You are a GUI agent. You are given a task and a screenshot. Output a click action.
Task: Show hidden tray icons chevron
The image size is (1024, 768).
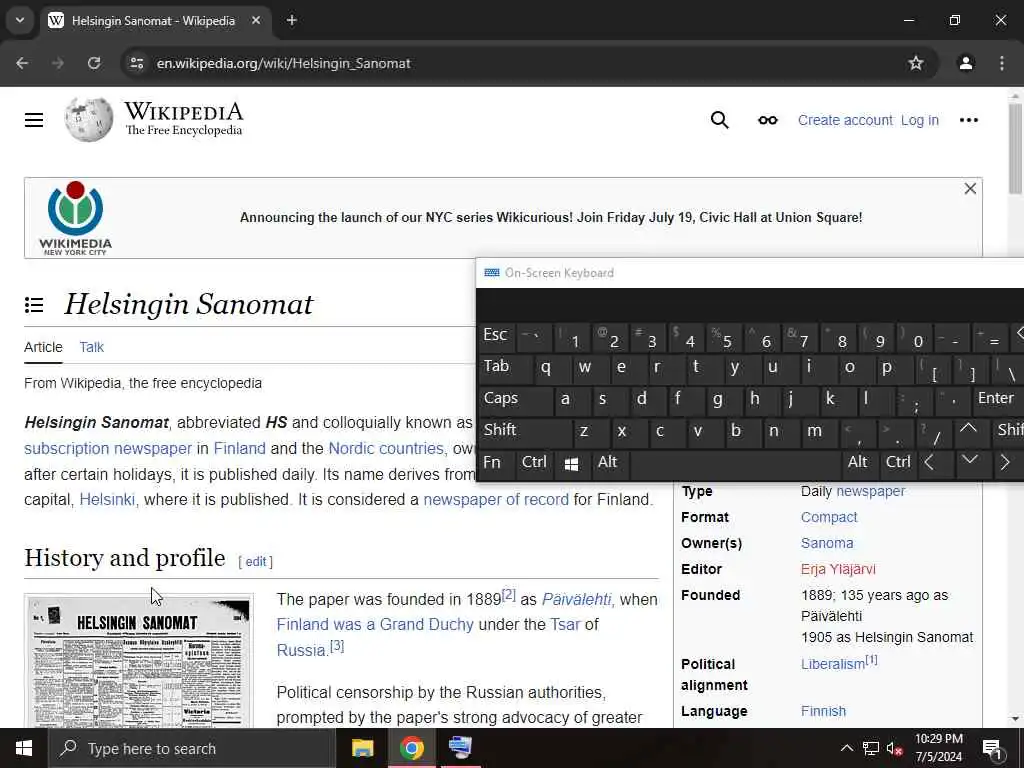tap(846, 748)
